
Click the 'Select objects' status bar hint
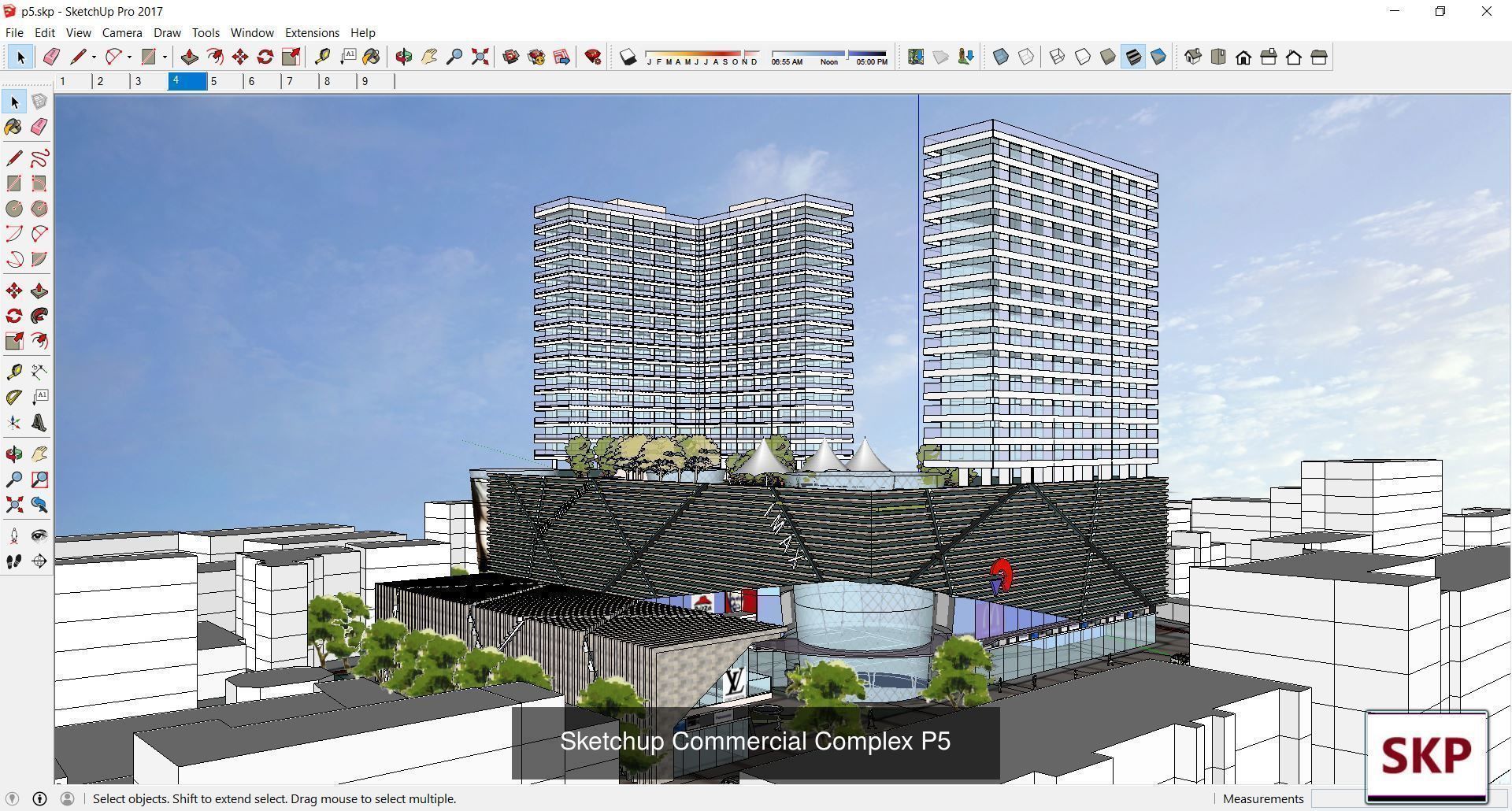point(274,798)
